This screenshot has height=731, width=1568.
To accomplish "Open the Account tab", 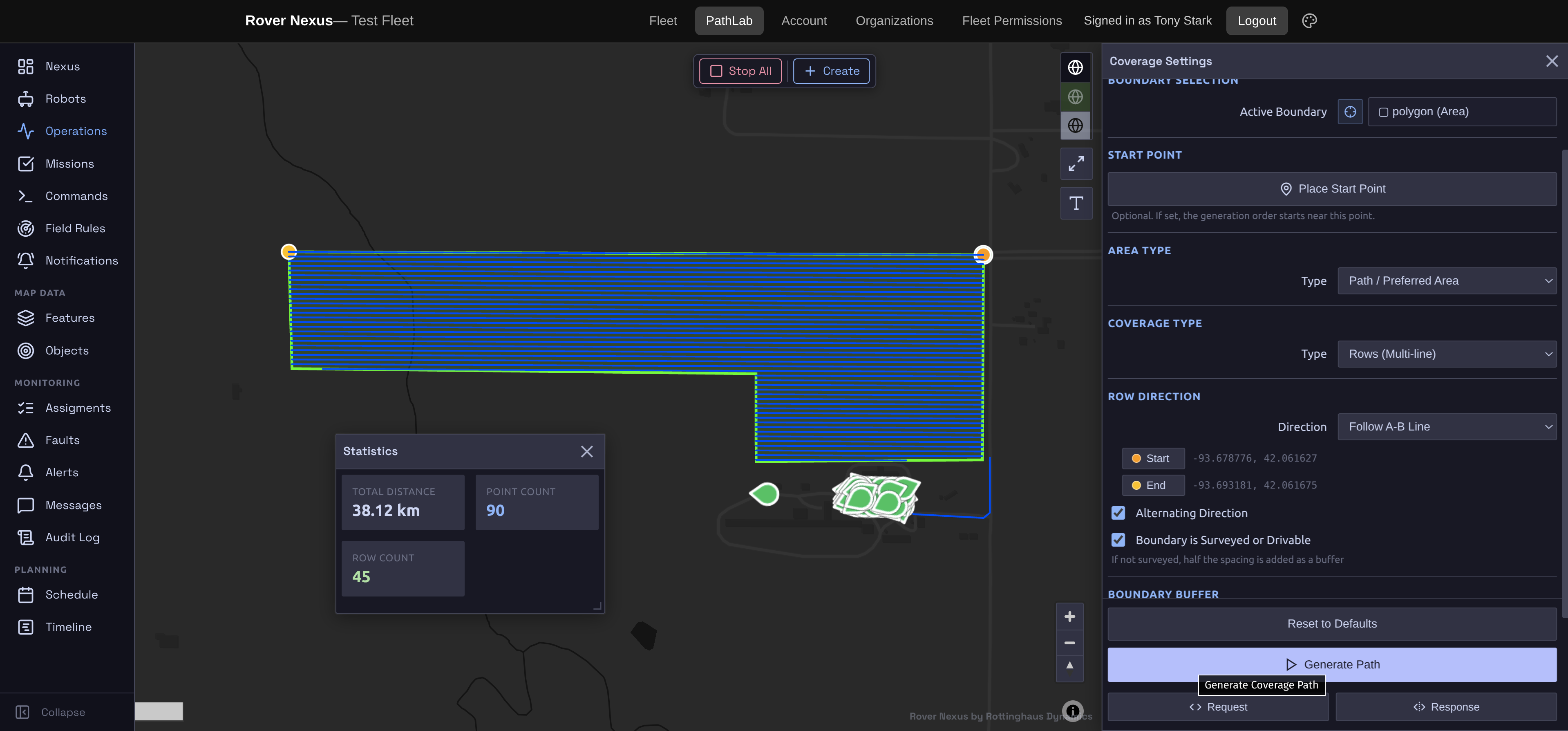I will (x=804, y=21).
